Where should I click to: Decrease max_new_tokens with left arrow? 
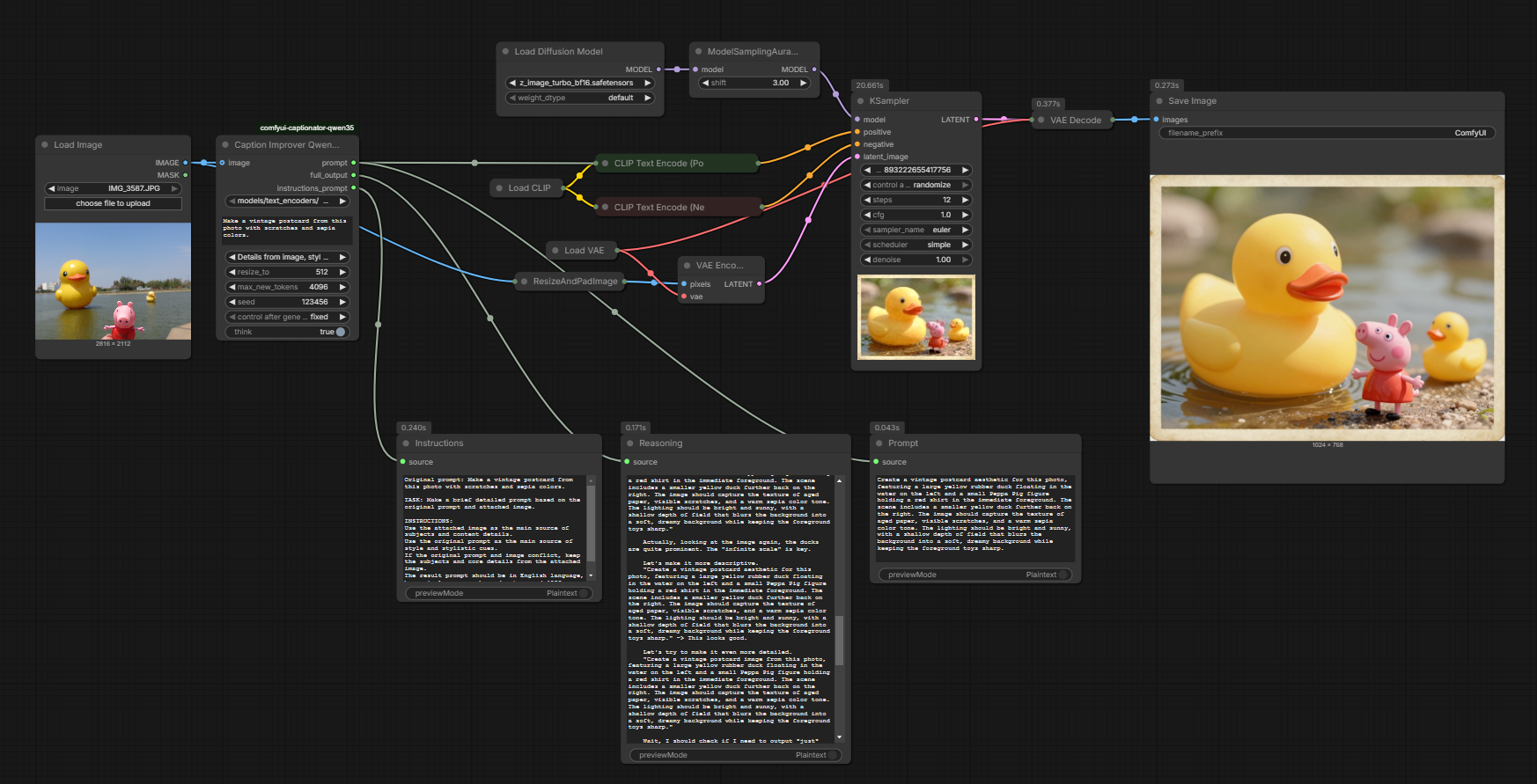pyautogui.click(x=232, y=287)
